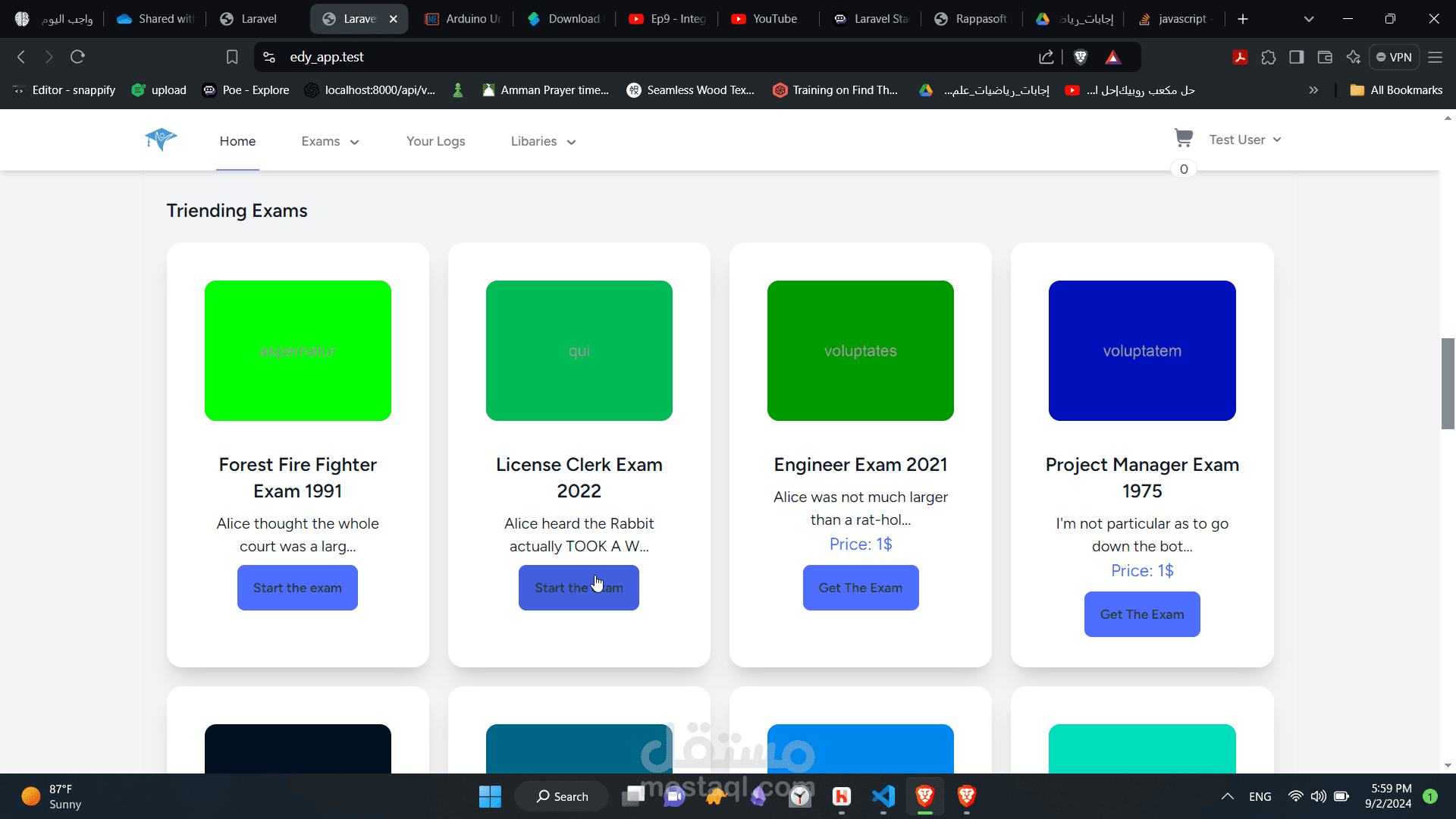
Task: Switch to the YouTube browser tab
Action: [766, 19]
